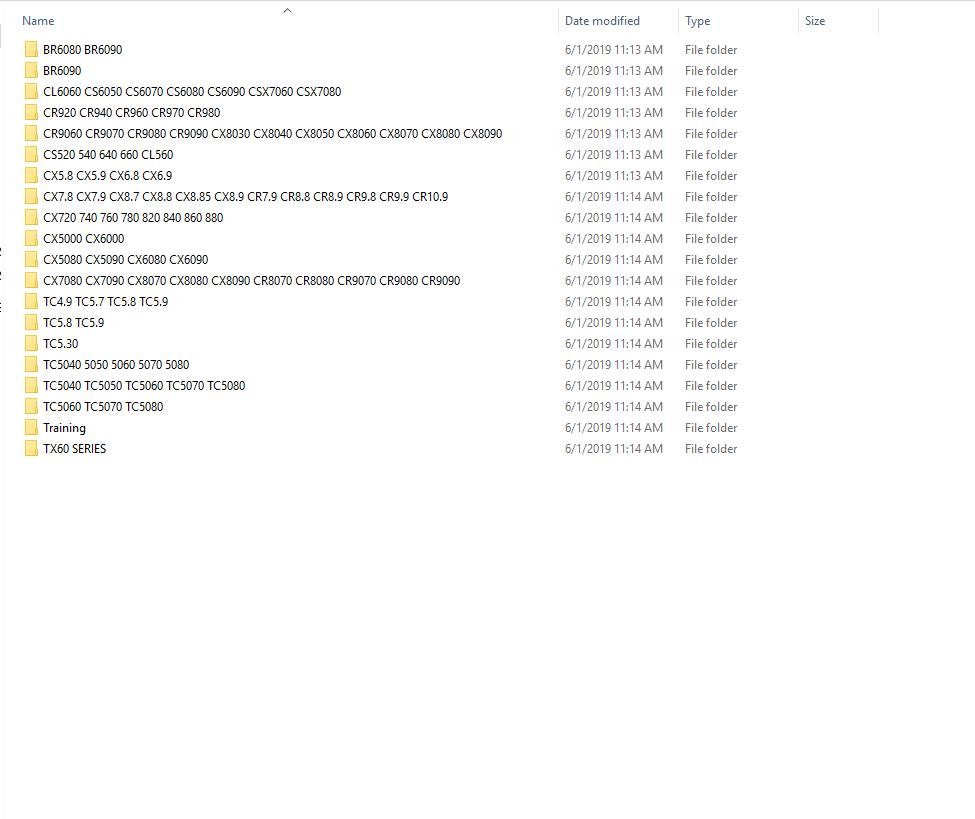This screenshot has height=819, width=975.
Task: Select folder icon beside CL6060 CS6050 row
Action: (x=31, y=92)
